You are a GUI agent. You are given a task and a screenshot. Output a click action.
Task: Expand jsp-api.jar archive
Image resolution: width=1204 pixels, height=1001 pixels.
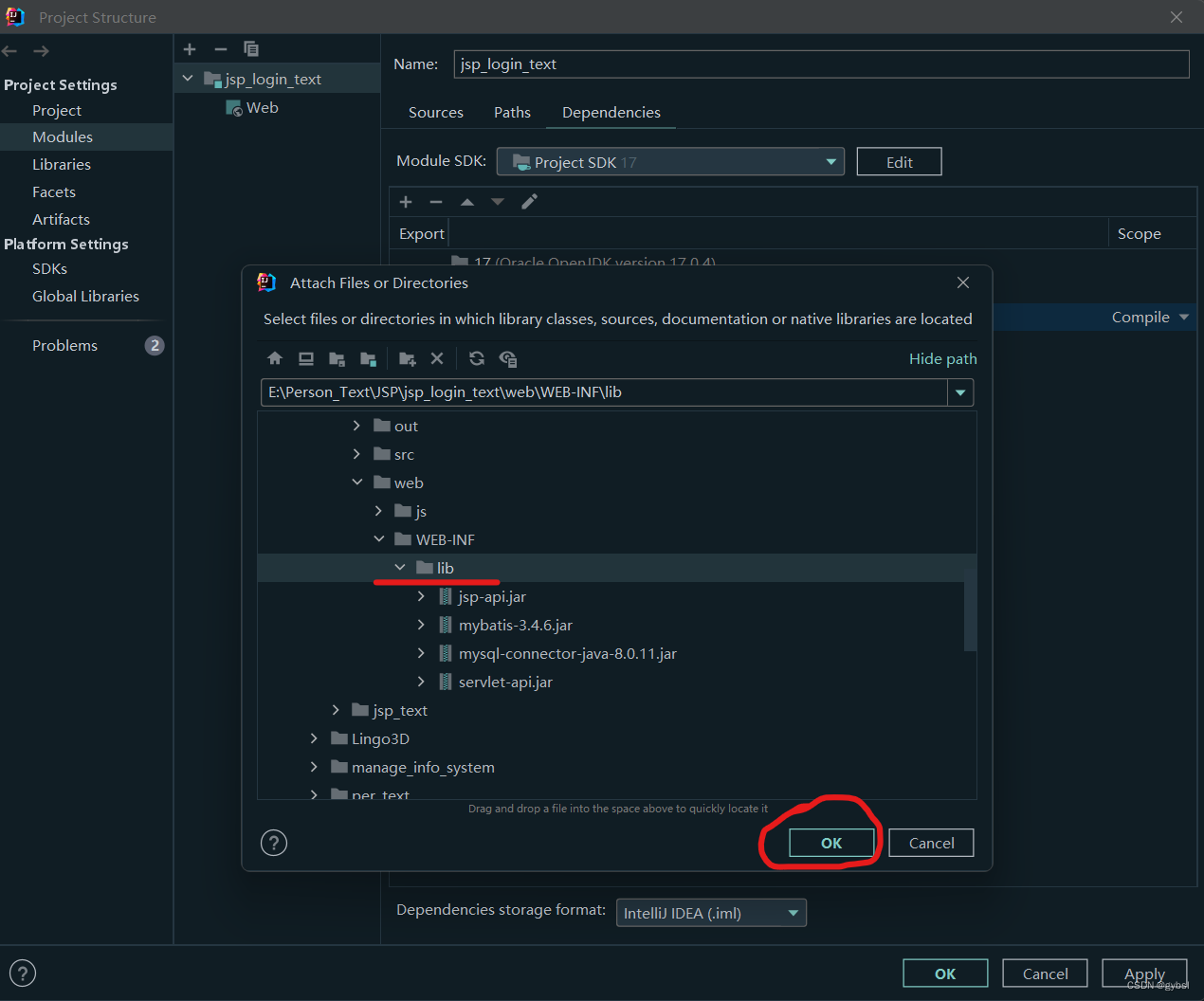(x=421, y=596)
